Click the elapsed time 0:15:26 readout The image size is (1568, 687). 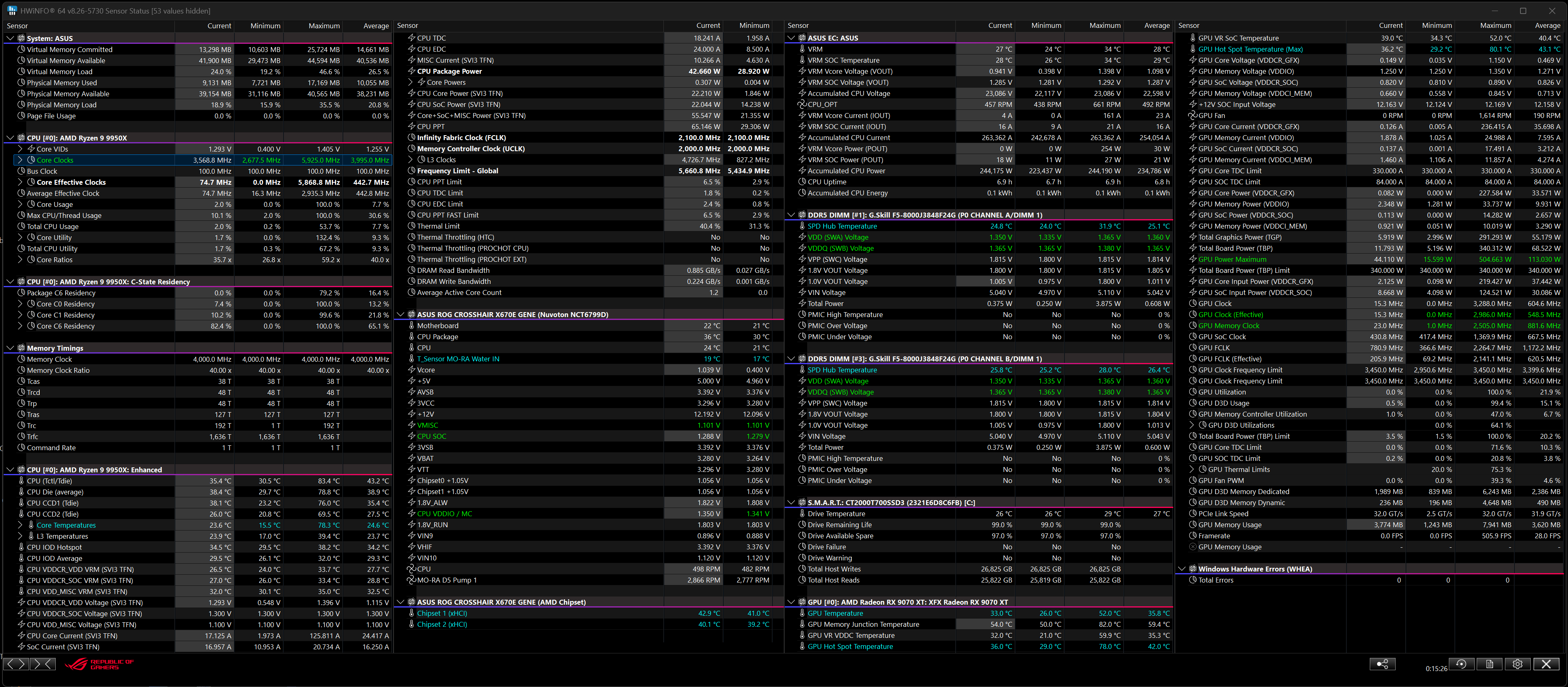click(x=1436, y=669)
